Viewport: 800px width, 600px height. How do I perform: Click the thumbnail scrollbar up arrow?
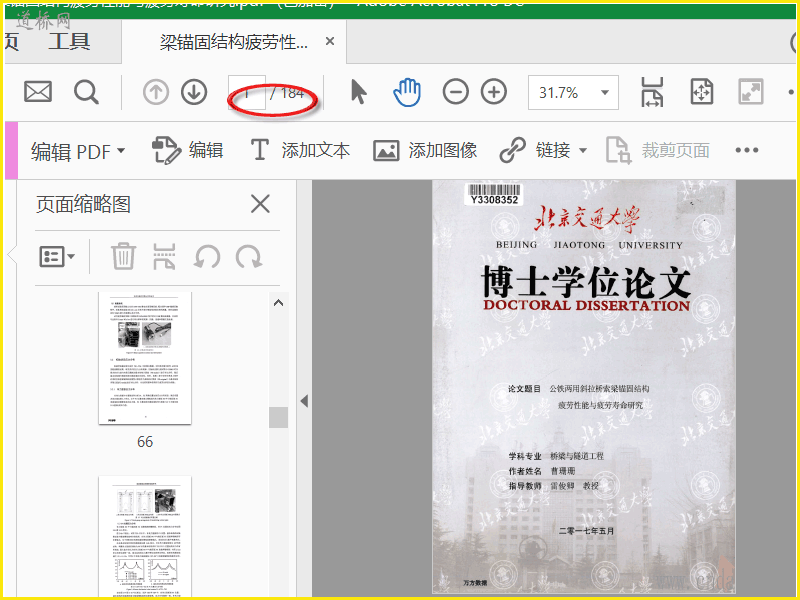coord(279,303)
